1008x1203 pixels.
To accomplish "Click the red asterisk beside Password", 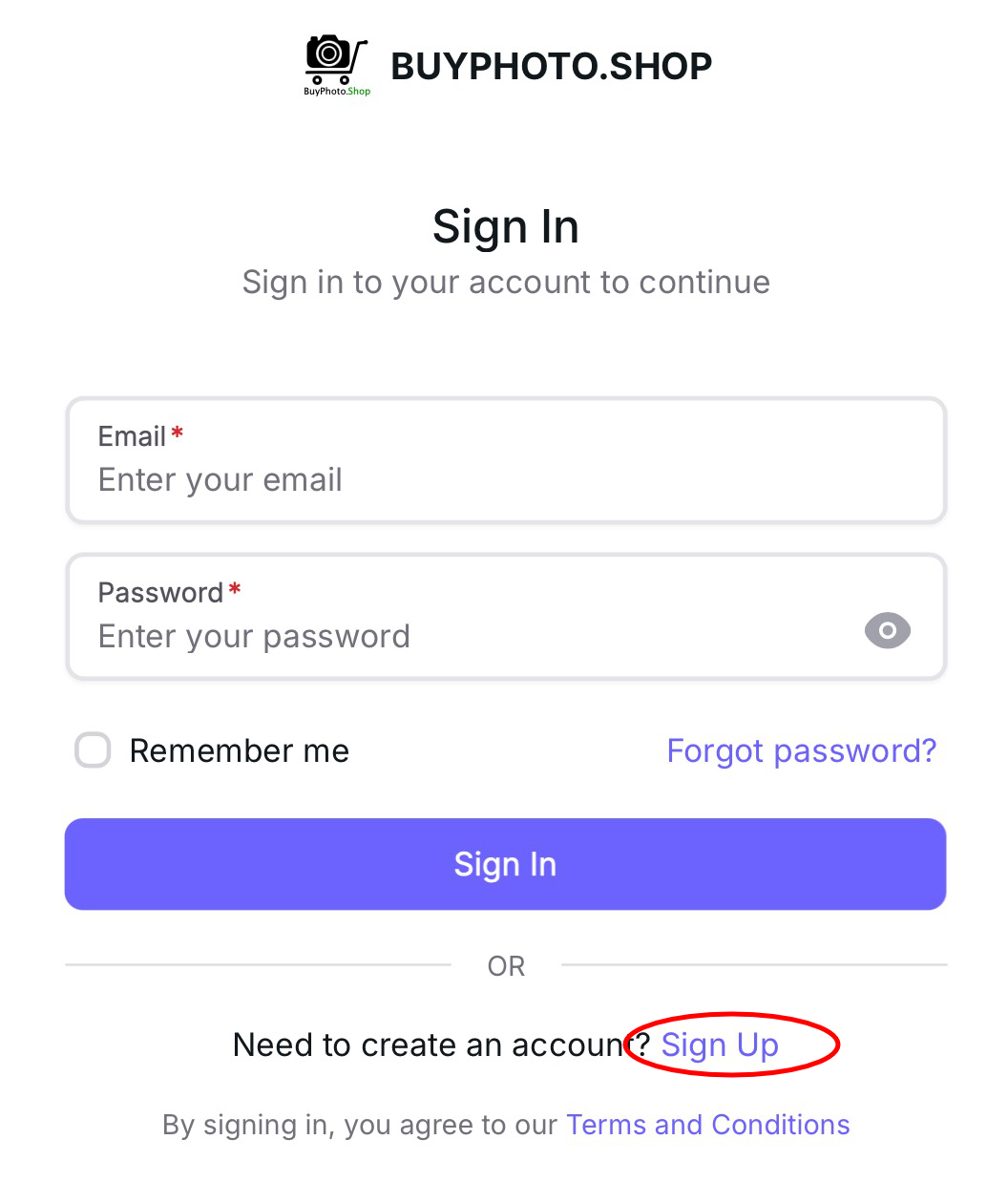I will coord(235,592).
